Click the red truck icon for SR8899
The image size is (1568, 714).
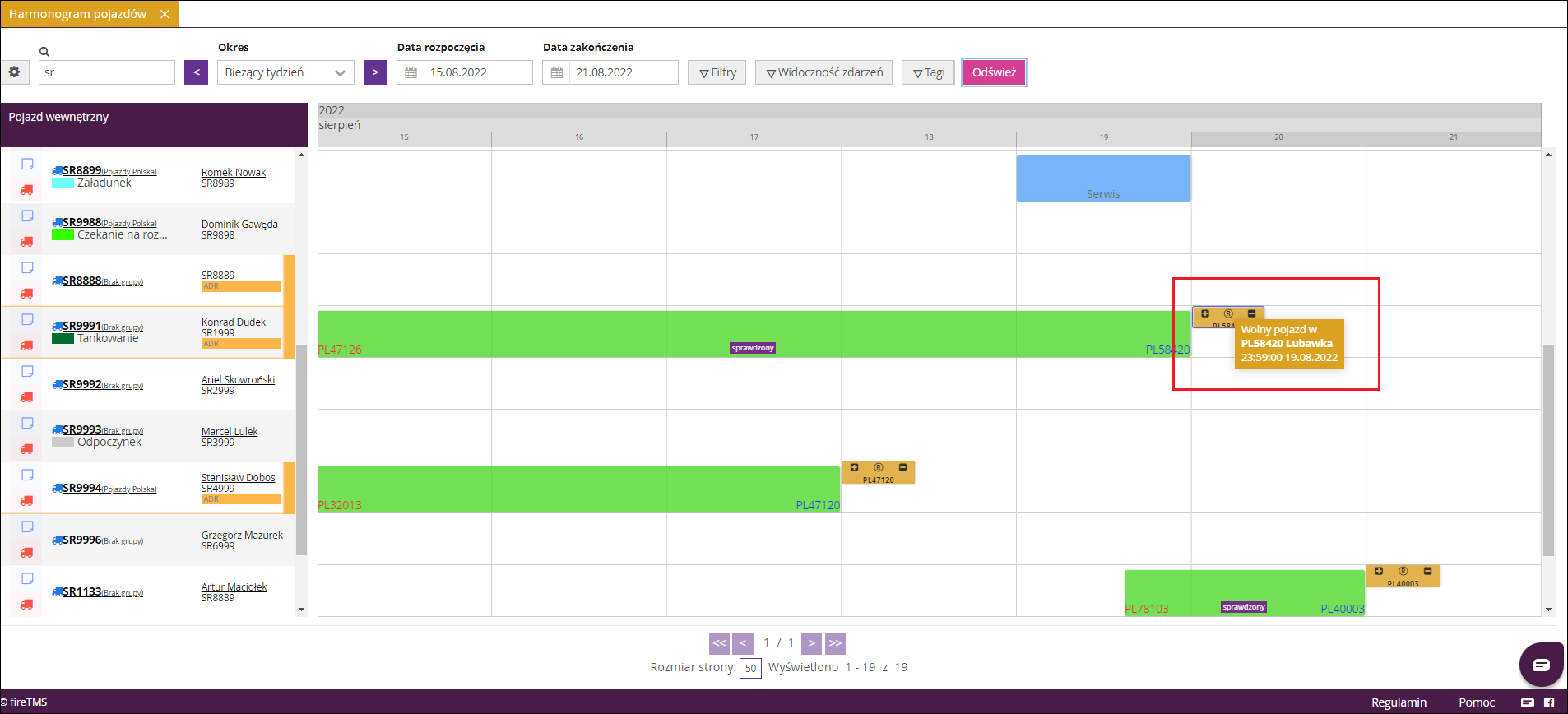[27, 190]
